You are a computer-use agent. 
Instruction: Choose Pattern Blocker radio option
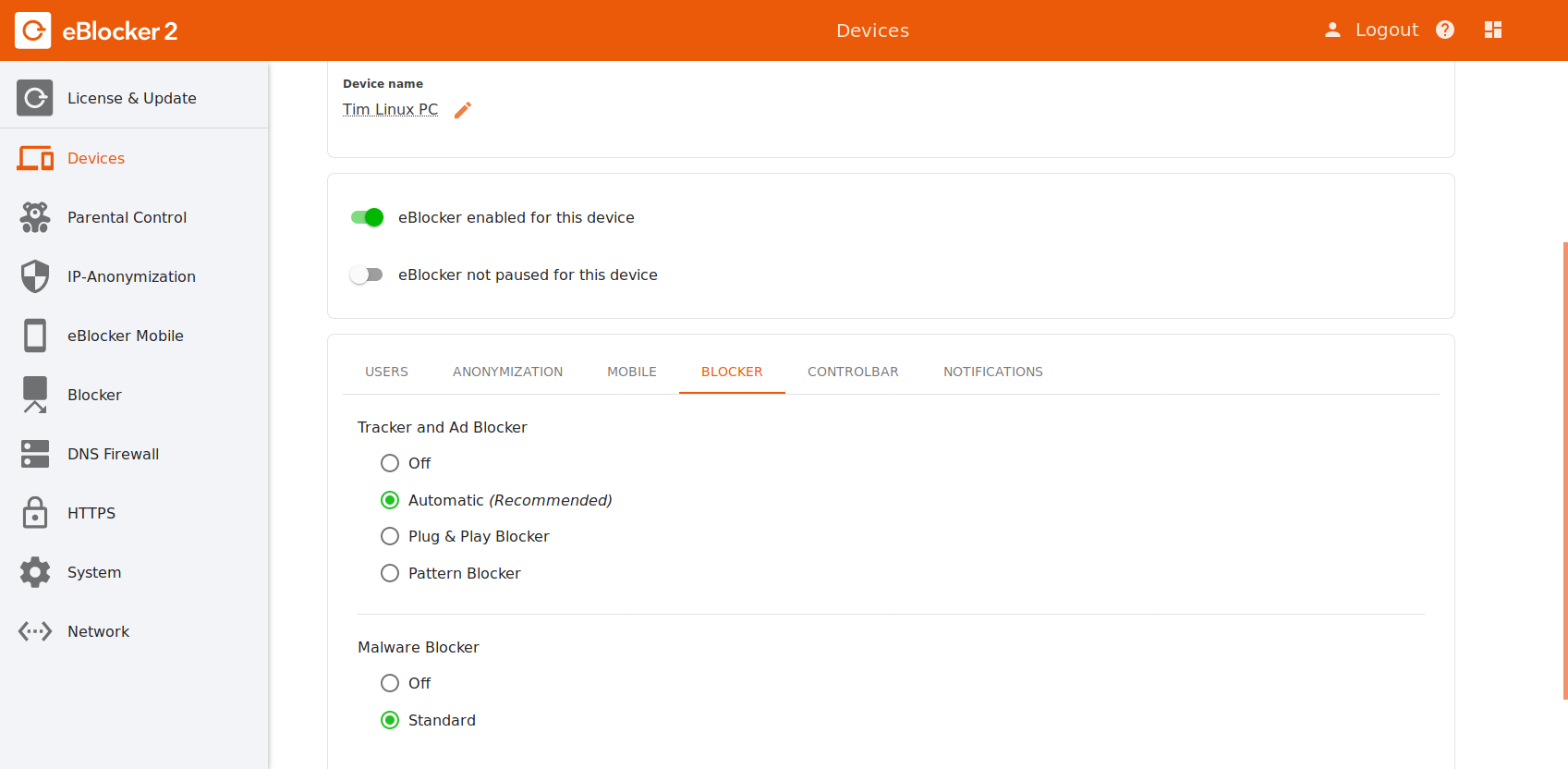coord(390,573)
